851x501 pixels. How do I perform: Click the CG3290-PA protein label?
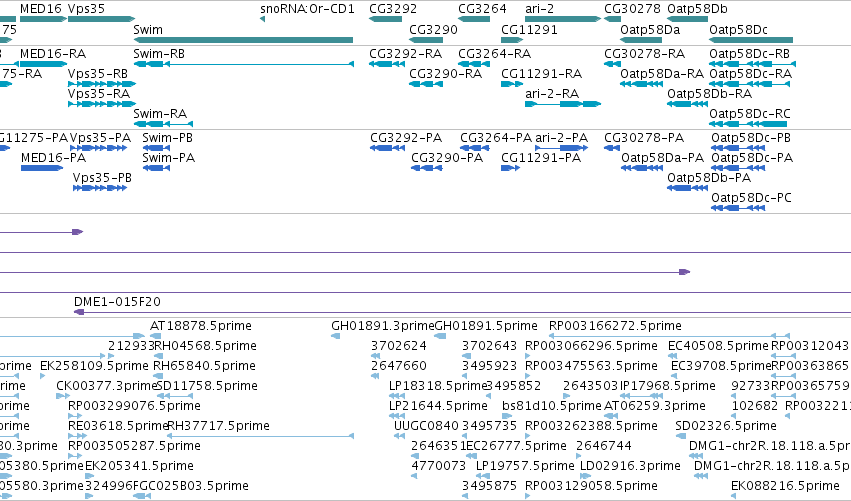tap(447, 158)
